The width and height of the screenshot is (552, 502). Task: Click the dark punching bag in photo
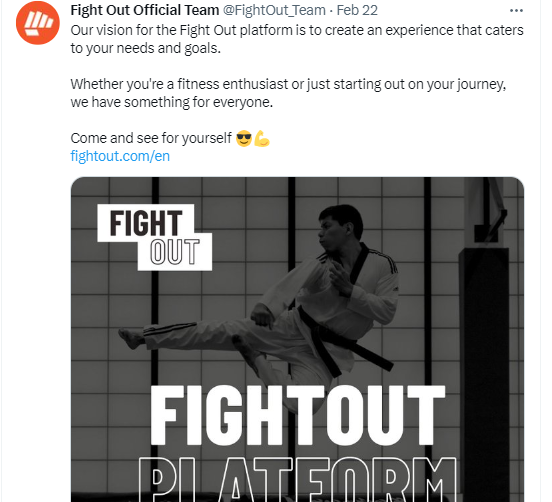pyautogui.click(x=484, y=352)
